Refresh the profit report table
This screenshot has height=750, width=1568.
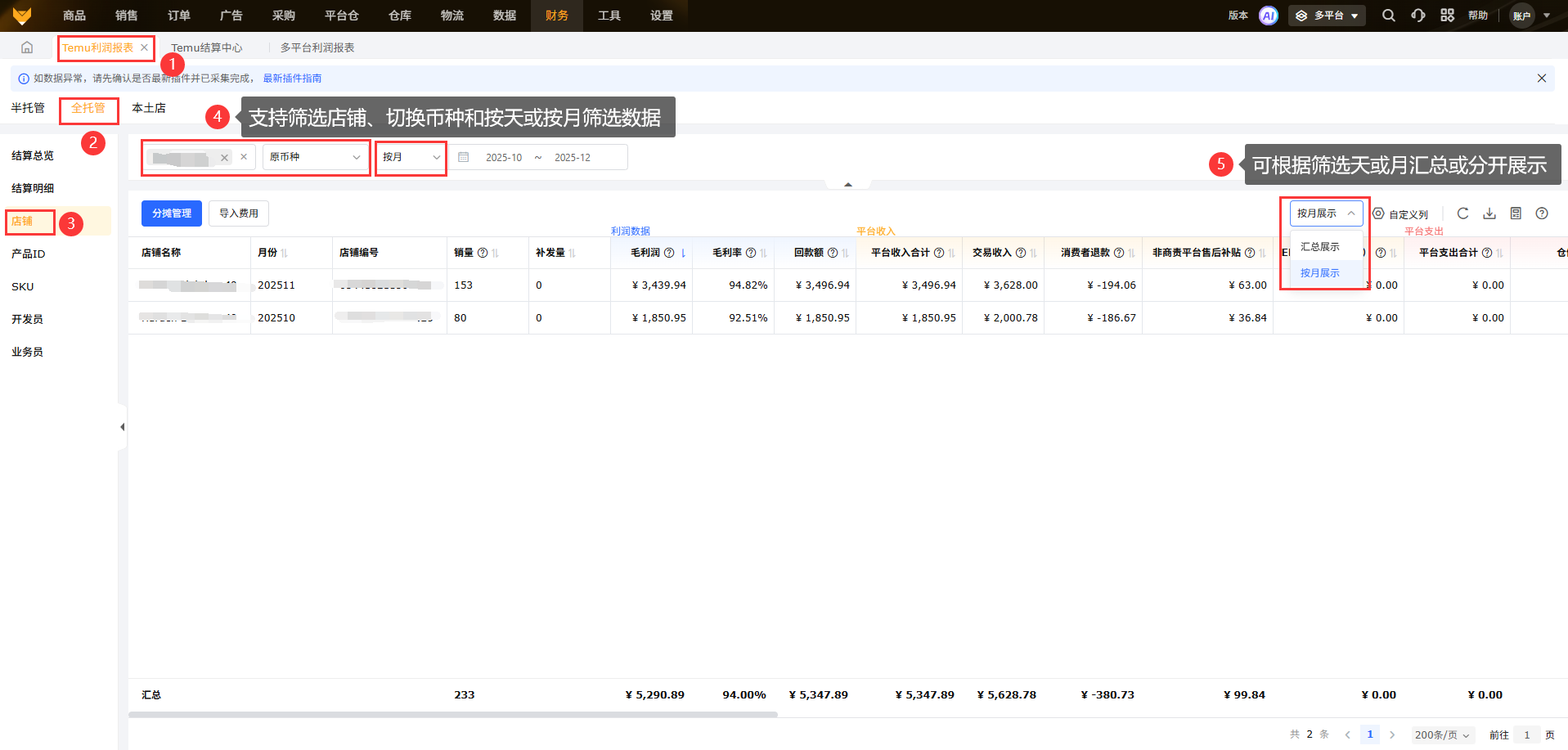[x=1462, y=213]
